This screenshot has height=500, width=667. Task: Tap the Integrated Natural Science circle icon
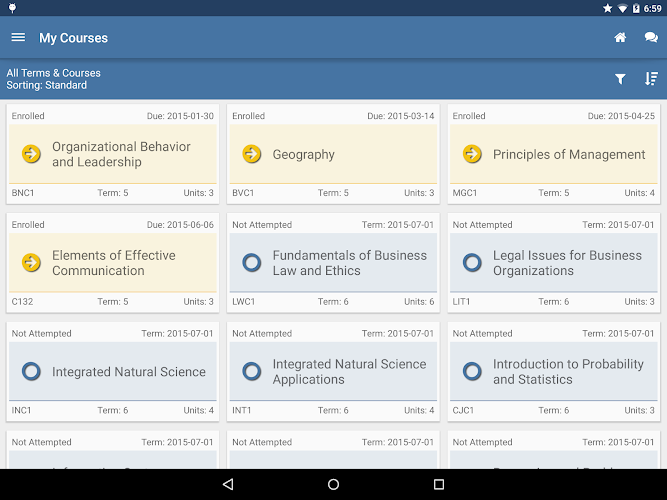click(x=31, y=372)
